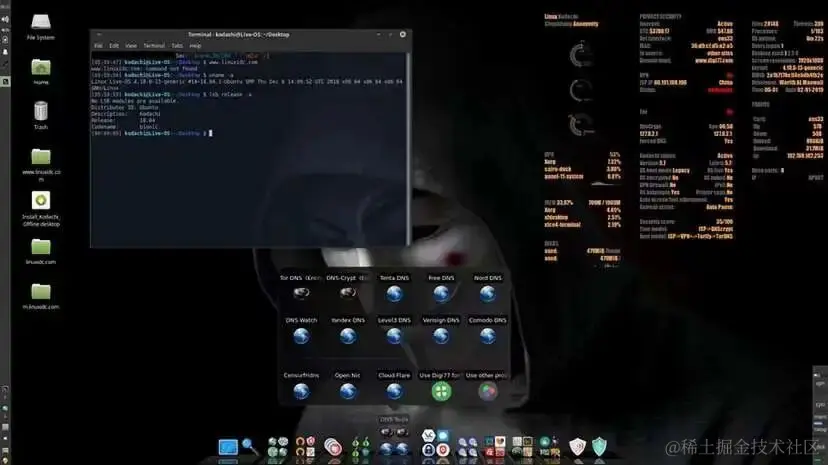Choose the Cloud Flare DNS globe icon

coord(394,391)
